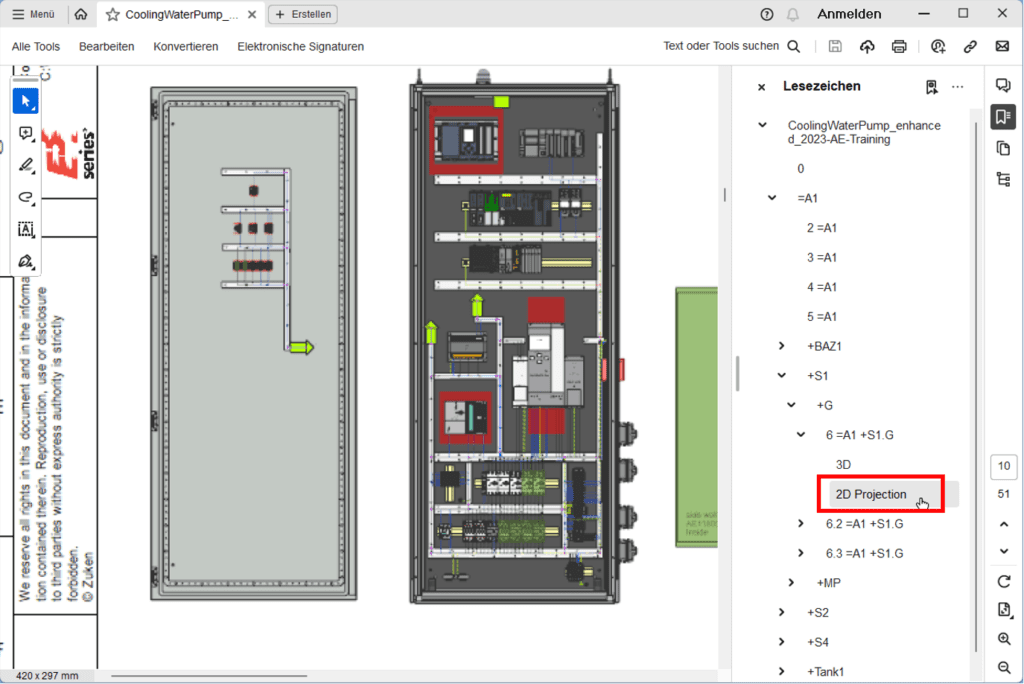Click the save file icon

point(835,46)
